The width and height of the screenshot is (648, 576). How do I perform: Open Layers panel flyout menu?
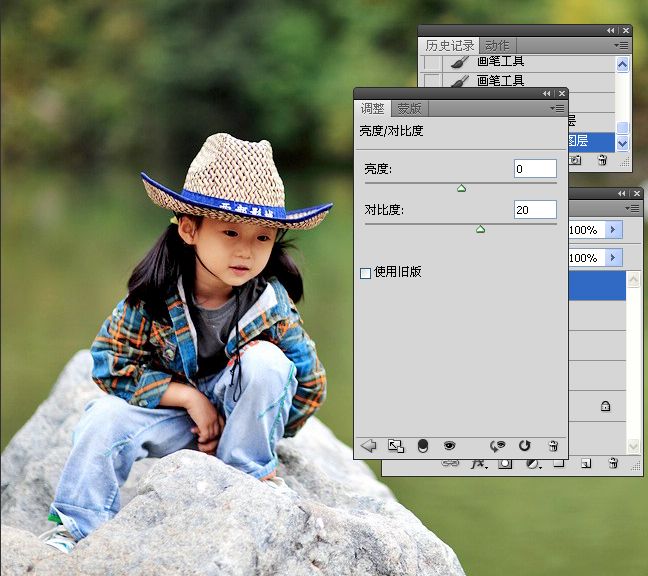[x=632, y=209]
